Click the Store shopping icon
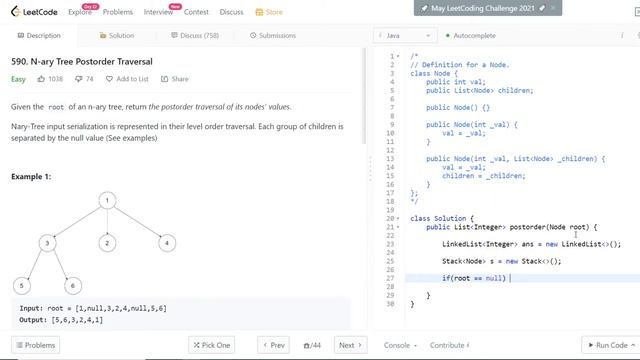This screenshot has width=640, height=360. 259,12
